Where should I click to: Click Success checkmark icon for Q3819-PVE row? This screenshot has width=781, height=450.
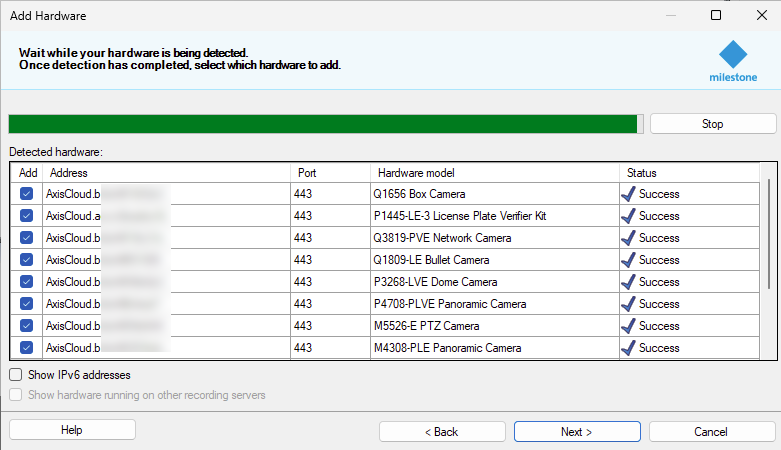coord(629,238)
